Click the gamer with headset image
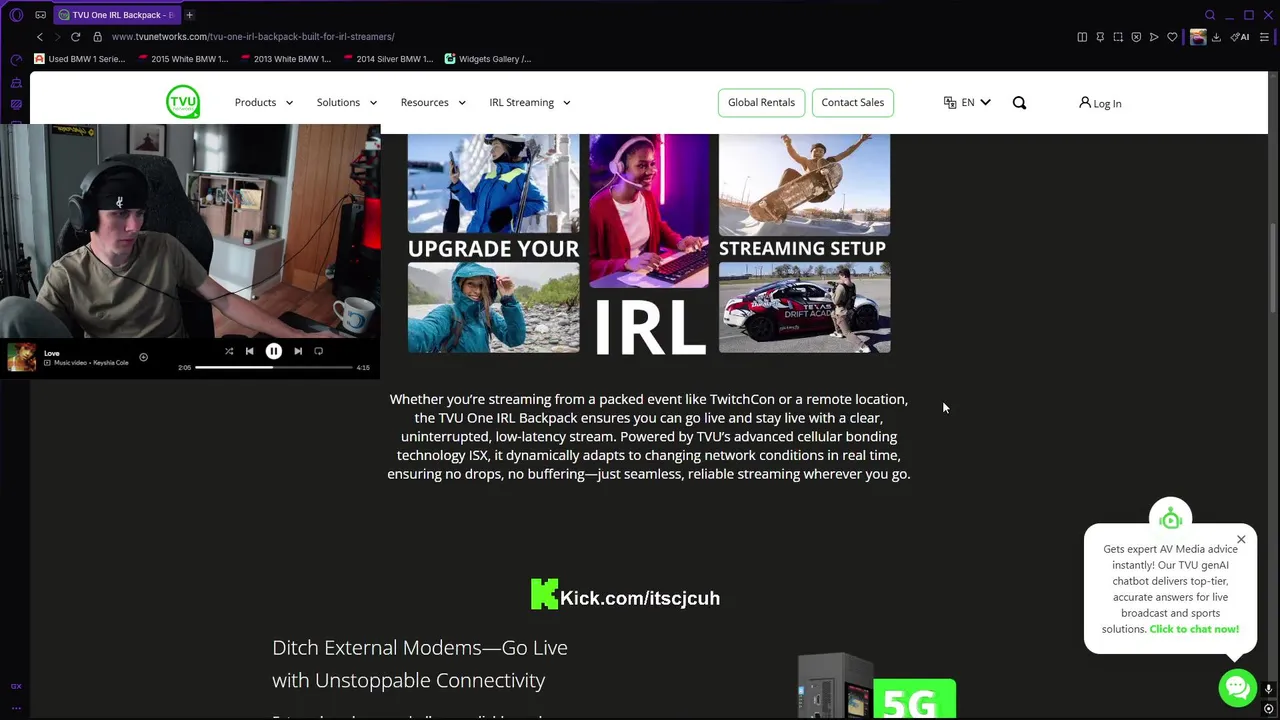Image resolution: width=1280 pixels, height=720 pixels. [648, 211]
